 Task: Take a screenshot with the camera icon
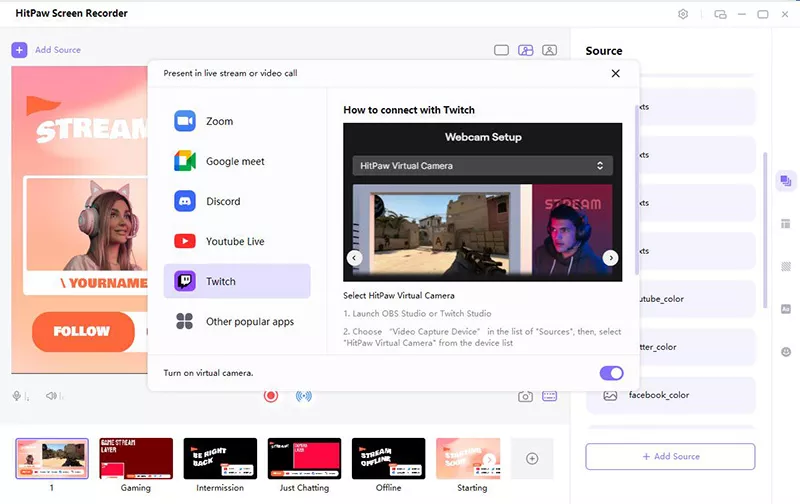click(525, 396)
